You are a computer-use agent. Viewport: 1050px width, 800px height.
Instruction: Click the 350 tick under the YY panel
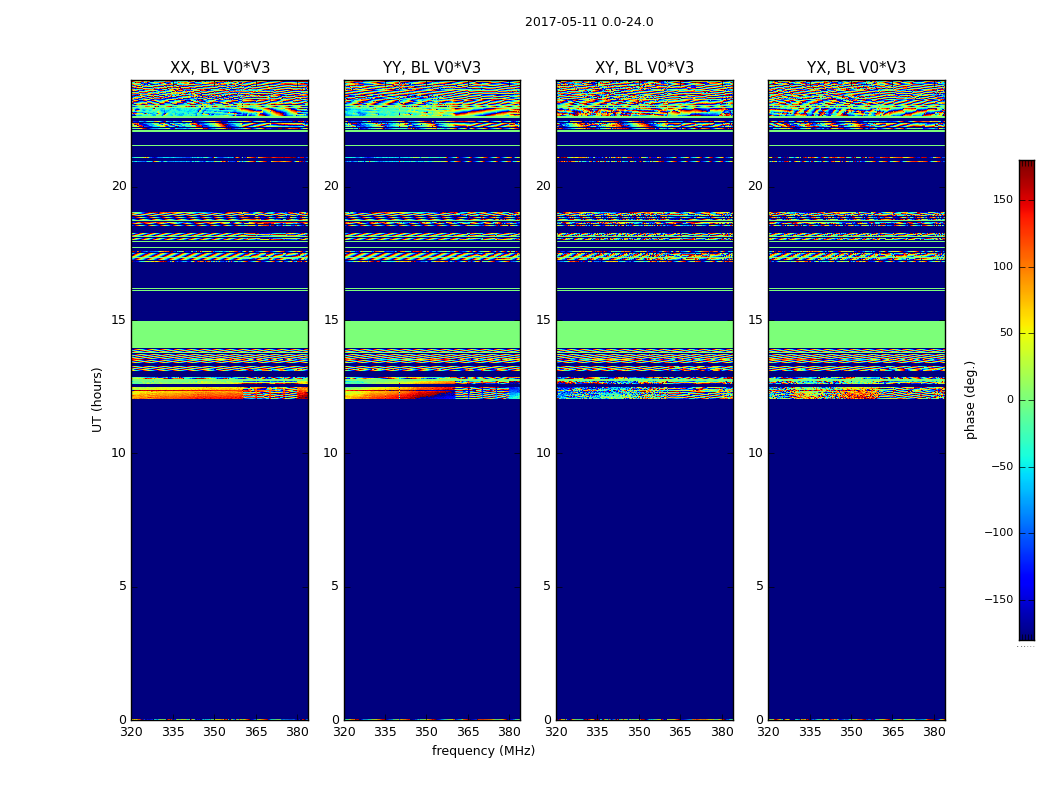(x=426, y=732)
